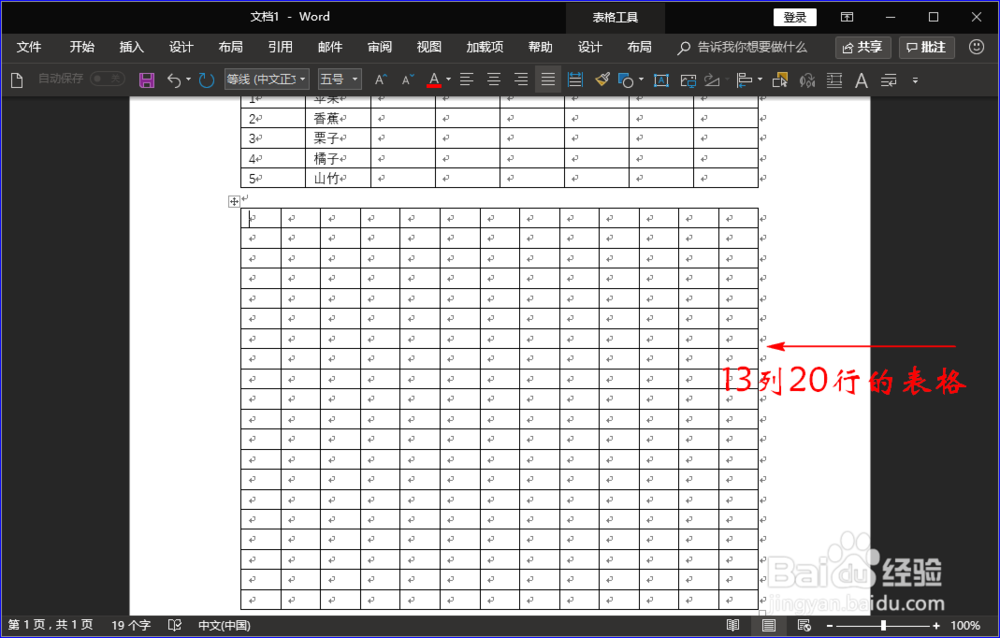Increase font size with the A-up icon
This screenshot has width=1000, height=638.
point(381,80)
